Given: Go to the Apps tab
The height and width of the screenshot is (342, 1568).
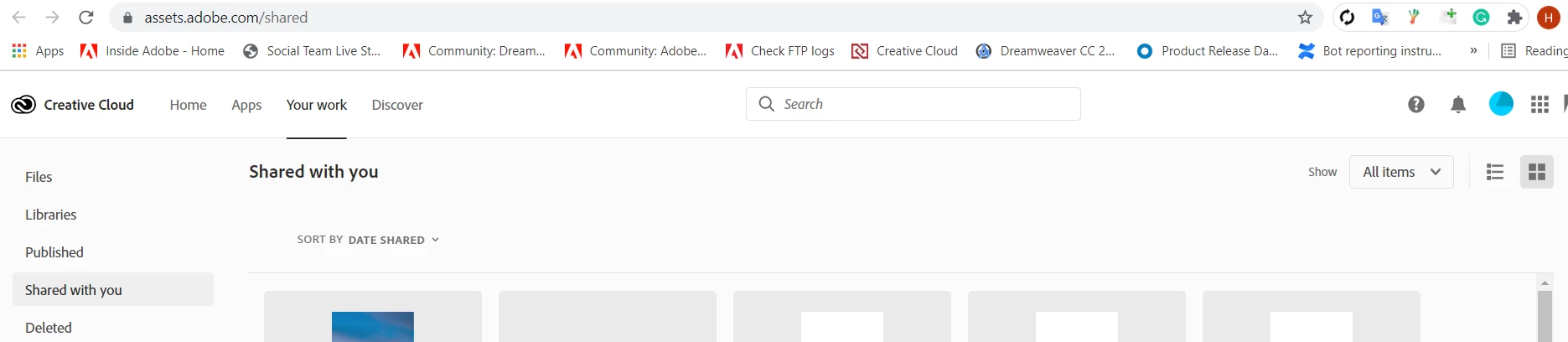Looking at the screenshot, I should (x=246, y=105).
